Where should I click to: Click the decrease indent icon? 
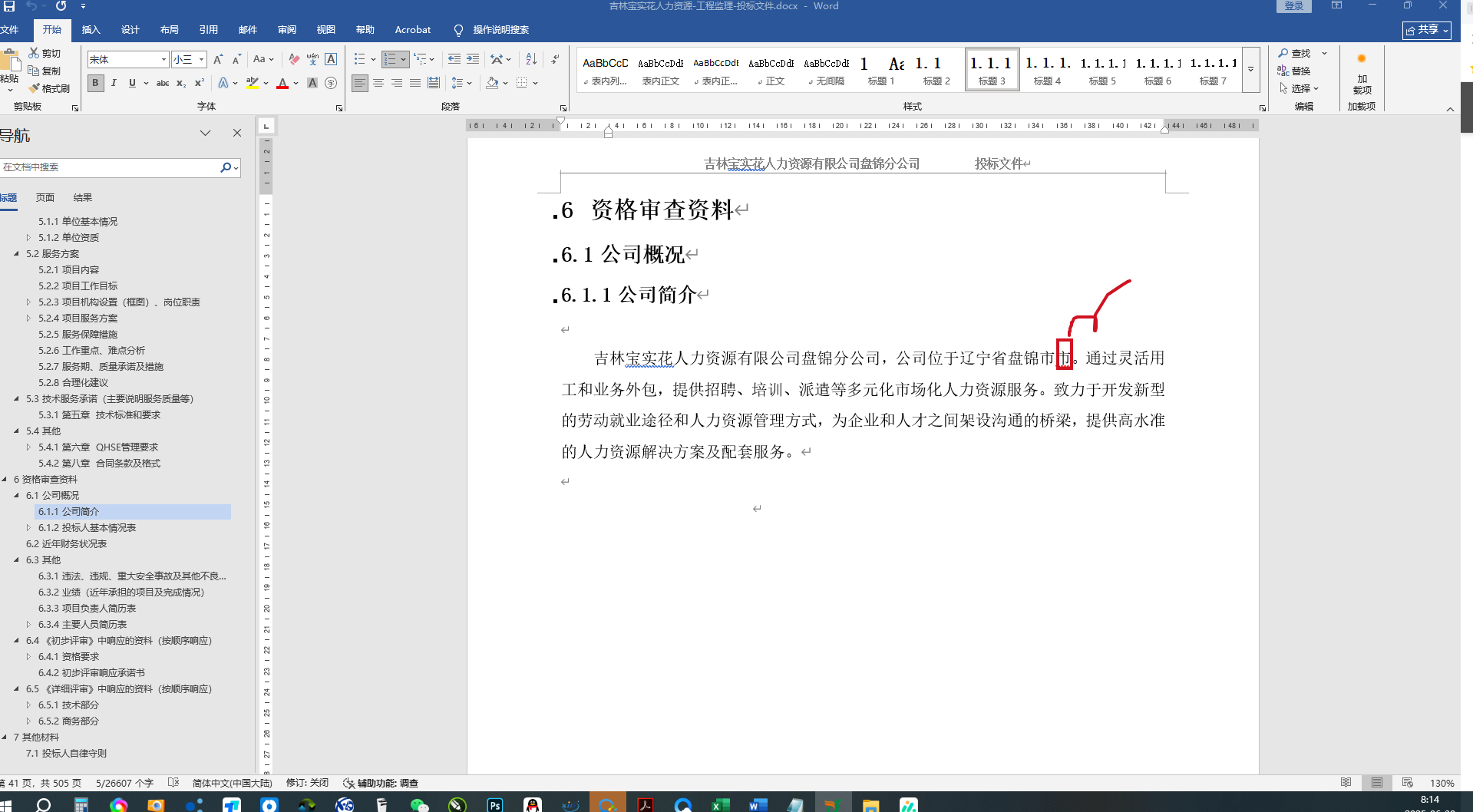[454, 59]
